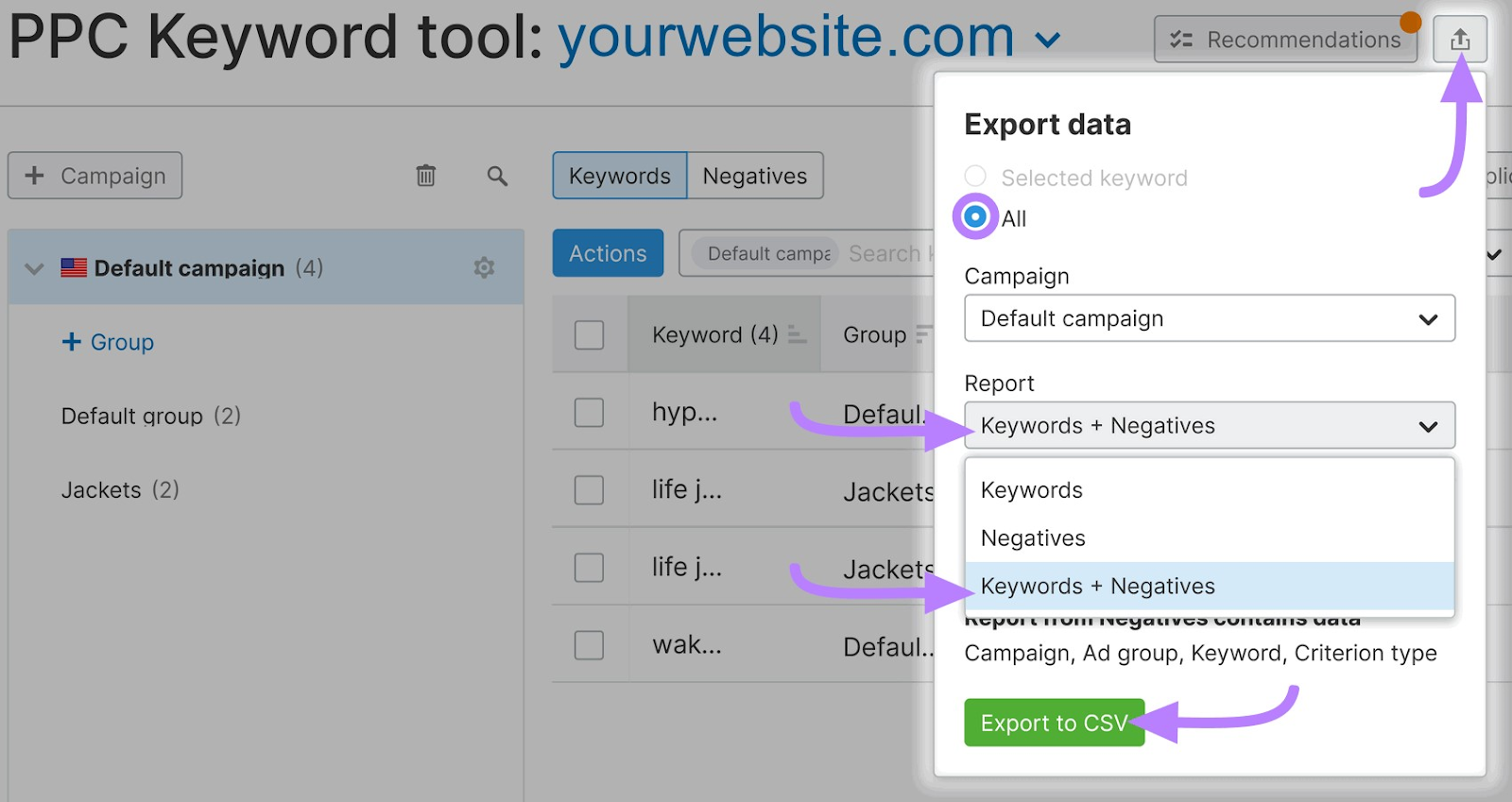Viewport: 1512px width, 802px height.
Task: Add a new Campaign
Action: click(x=94, y=176)
